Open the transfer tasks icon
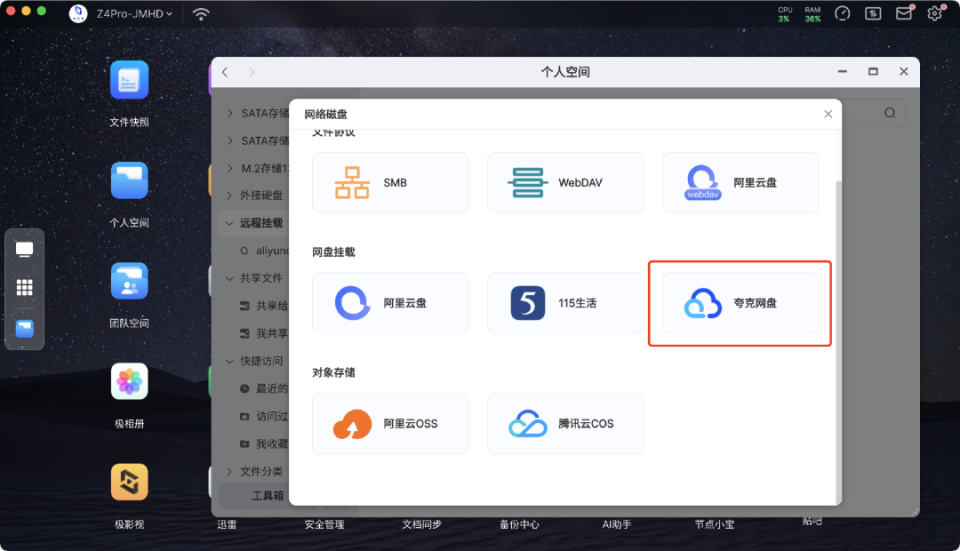 873,13
